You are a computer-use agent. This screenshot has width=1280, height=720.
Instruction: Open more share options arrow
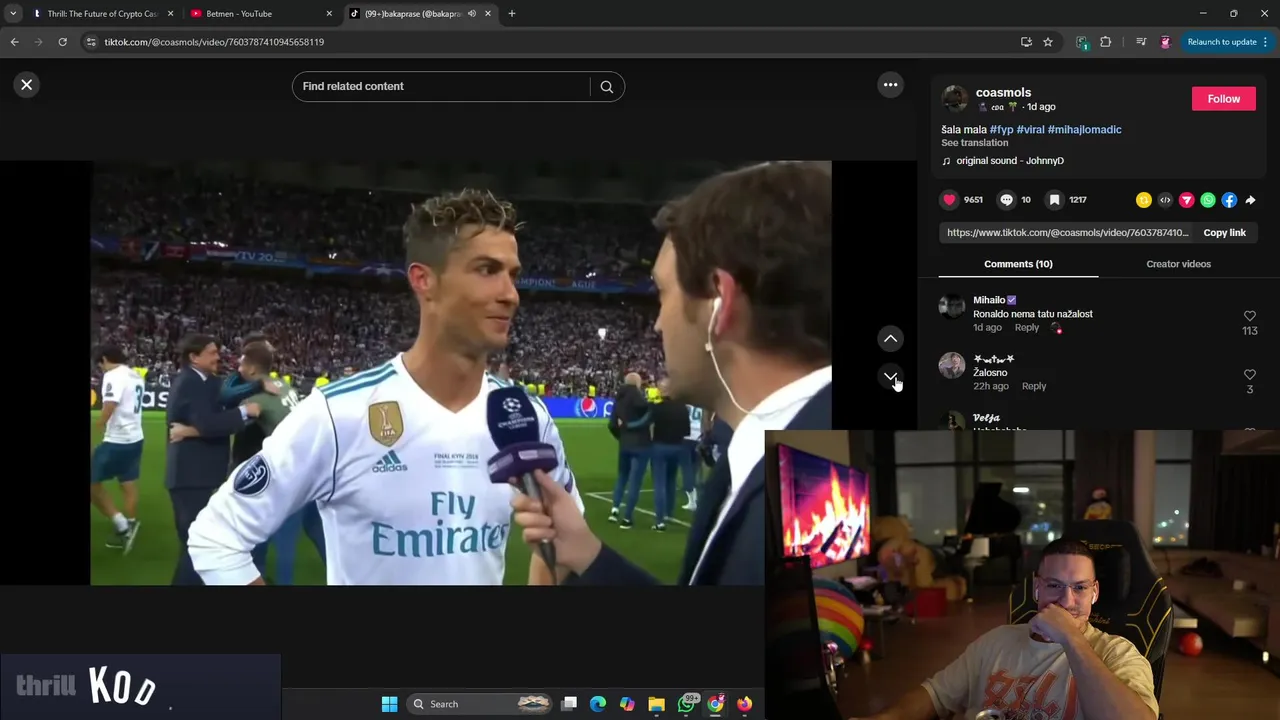coord(1250,200)
